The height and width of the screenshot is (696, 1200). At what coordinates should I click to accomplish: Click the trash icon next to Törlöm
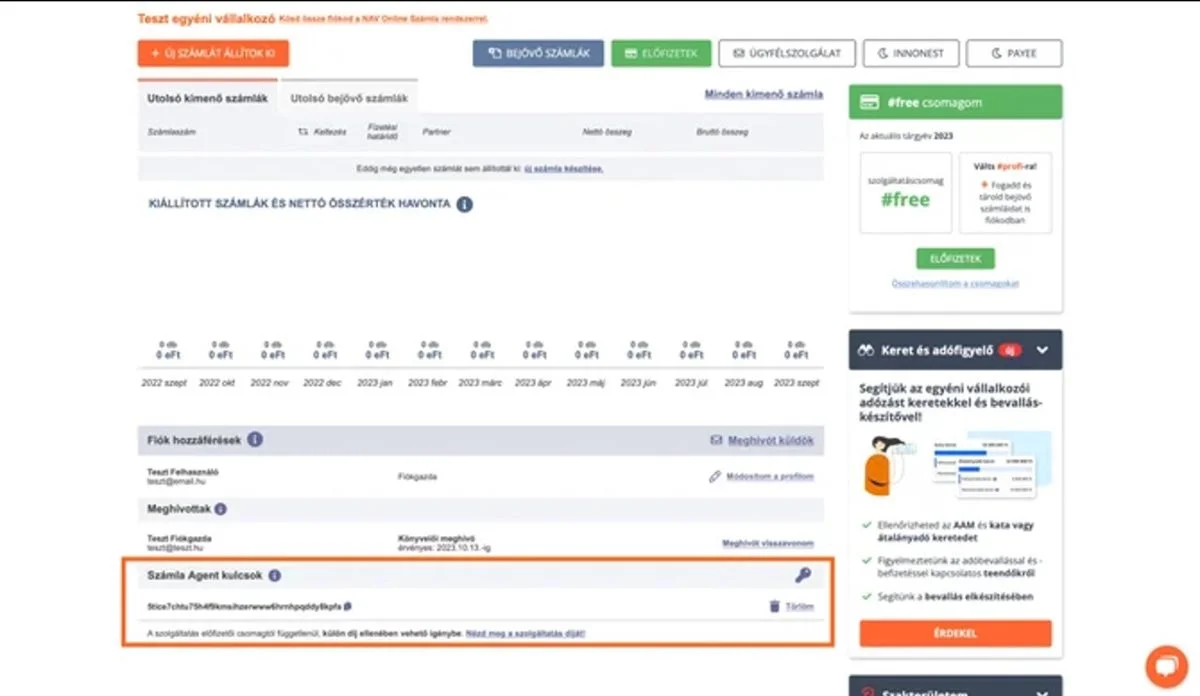click(x=773, y=606)
